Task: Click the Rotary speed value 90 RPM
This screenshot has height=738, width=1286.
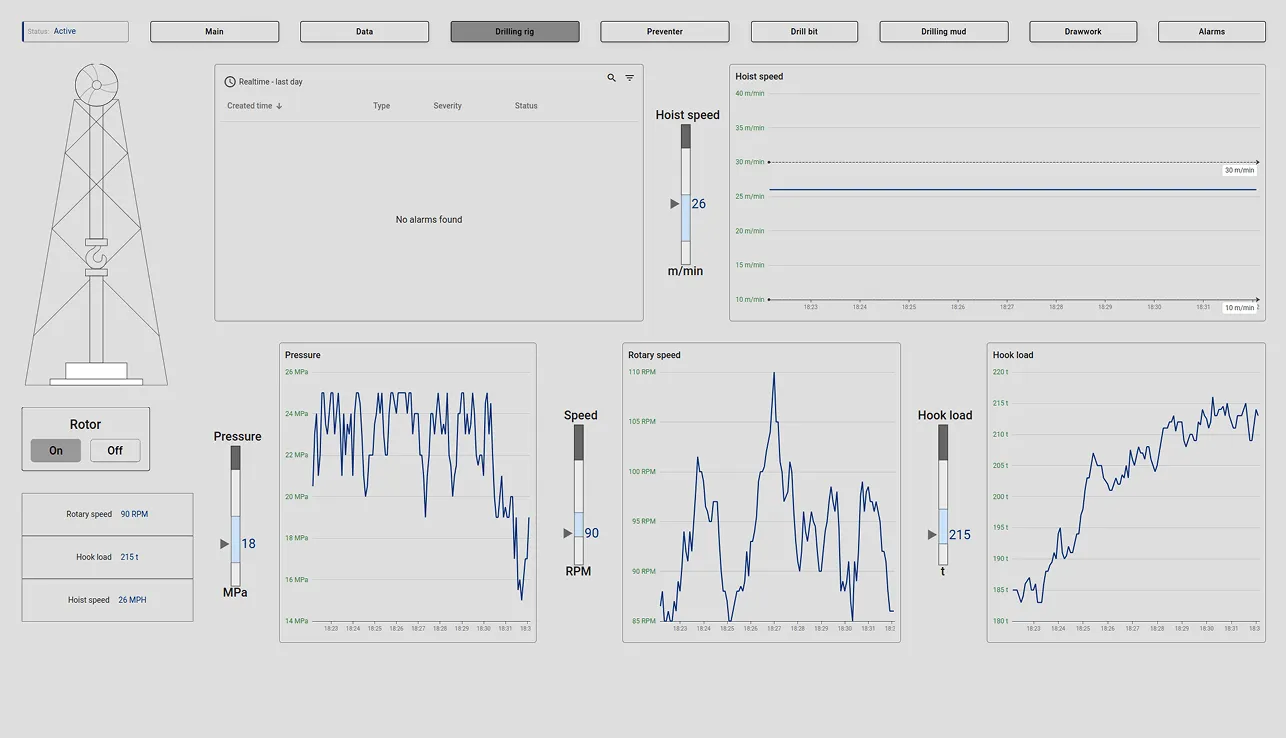Action: click(x=134, y=514)
